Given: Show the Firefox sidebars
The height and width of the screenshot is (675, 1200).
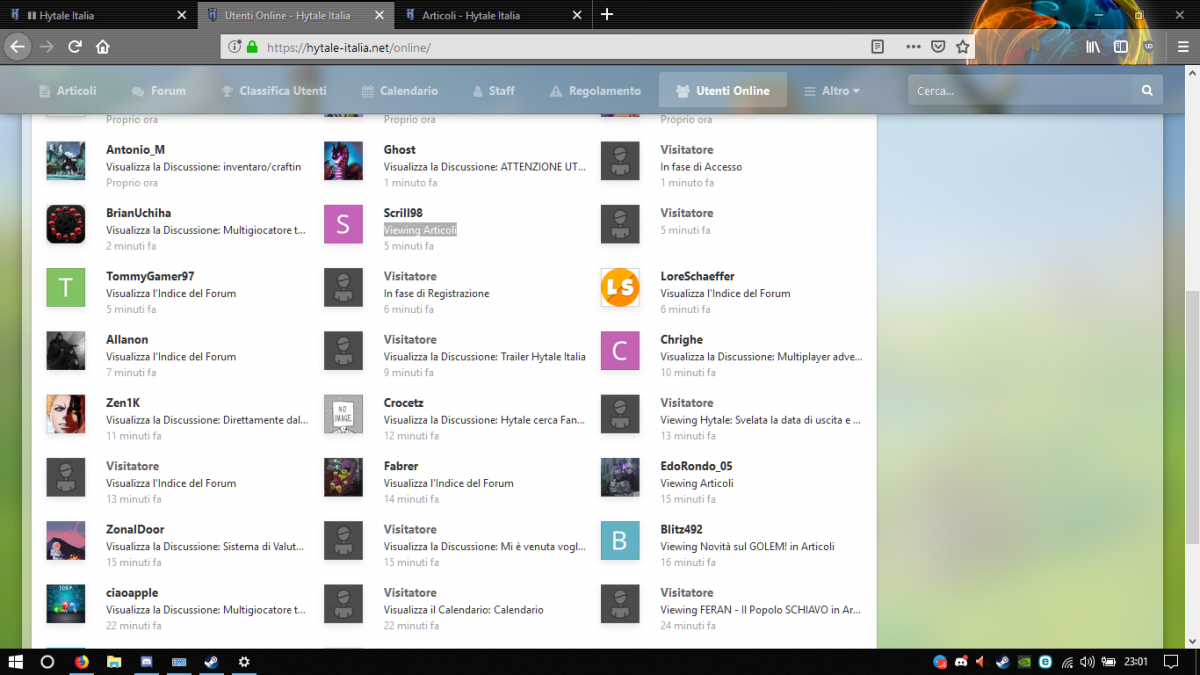Looking at the screenshot, I should 1121,46.
